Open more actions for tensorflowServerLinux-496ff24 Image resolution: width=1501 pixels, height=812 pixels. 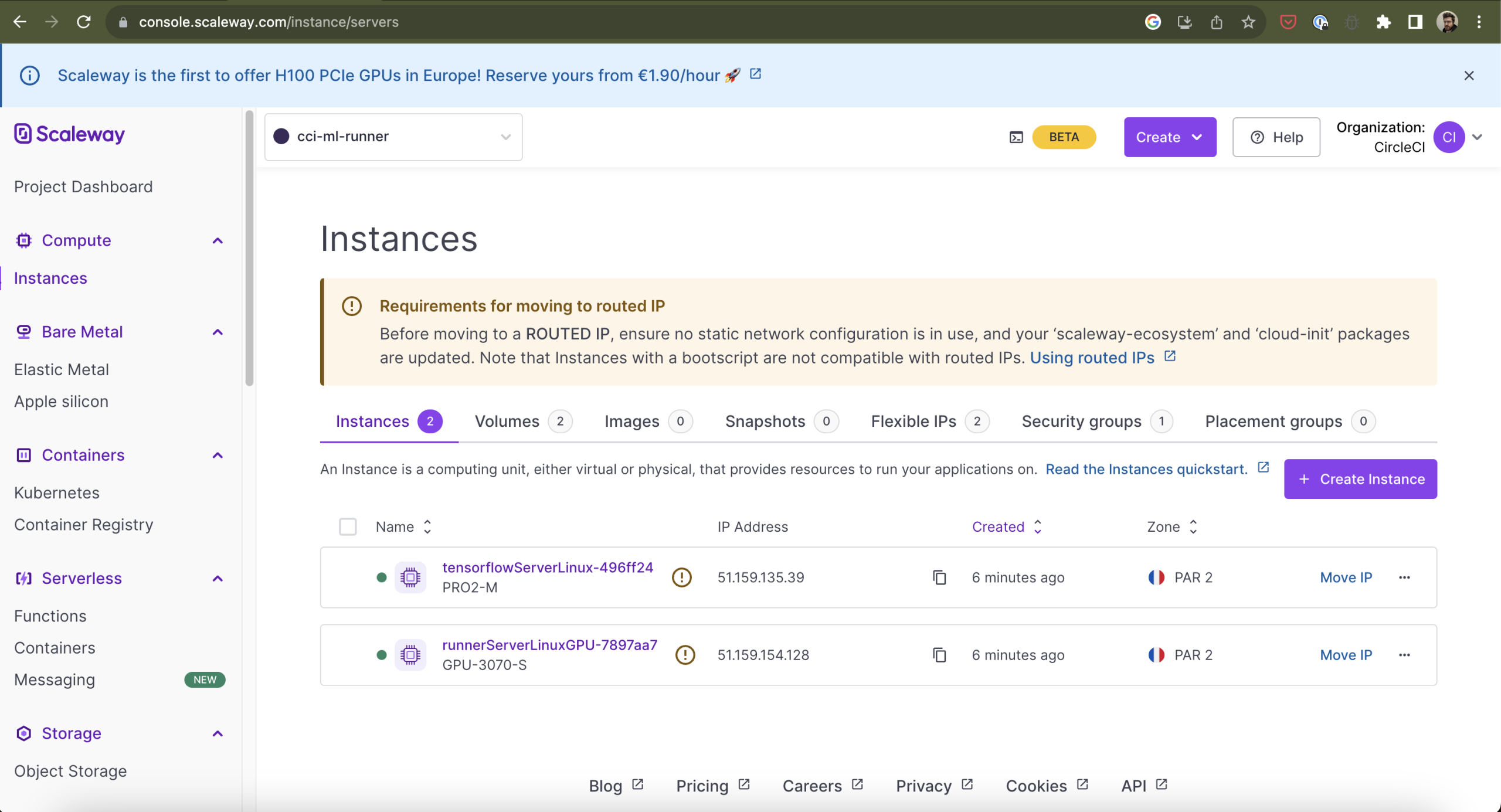[1404, 577]
